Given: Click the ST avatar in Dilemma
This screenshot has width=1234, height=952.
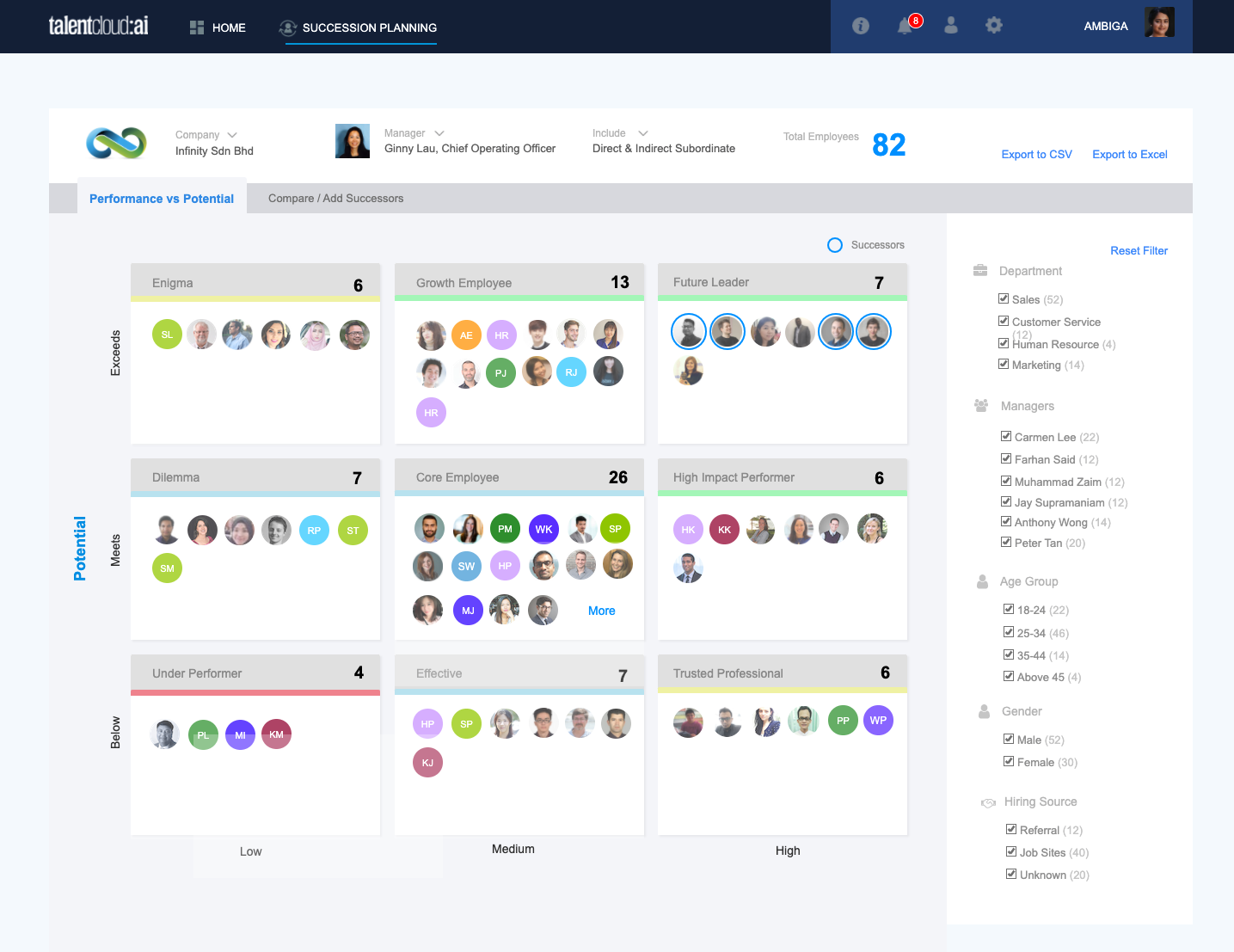Looking at the screenshot, I should (353, 531).
